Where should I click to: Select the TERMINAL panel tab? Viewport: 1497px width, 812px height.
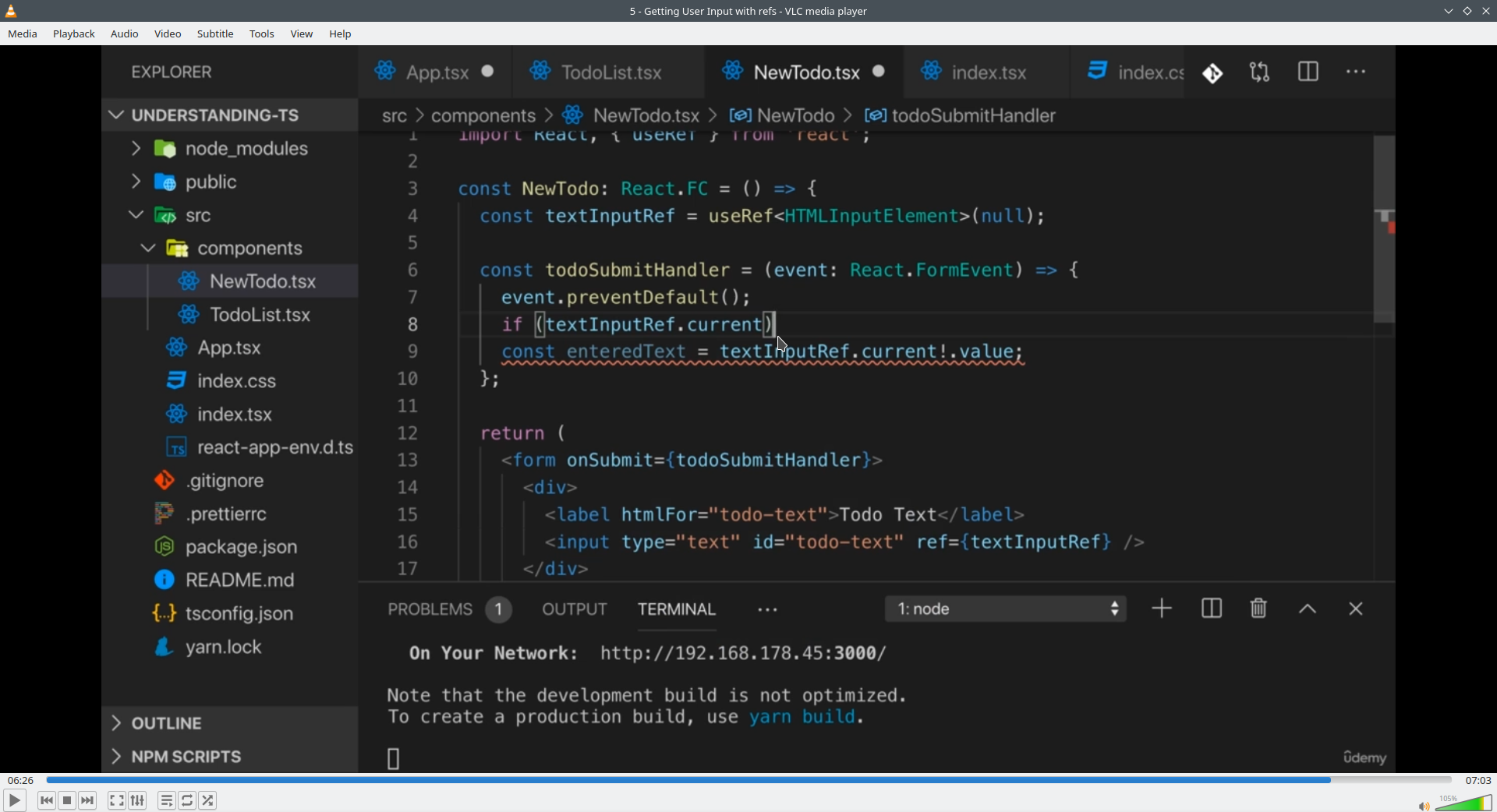[677, 609]
